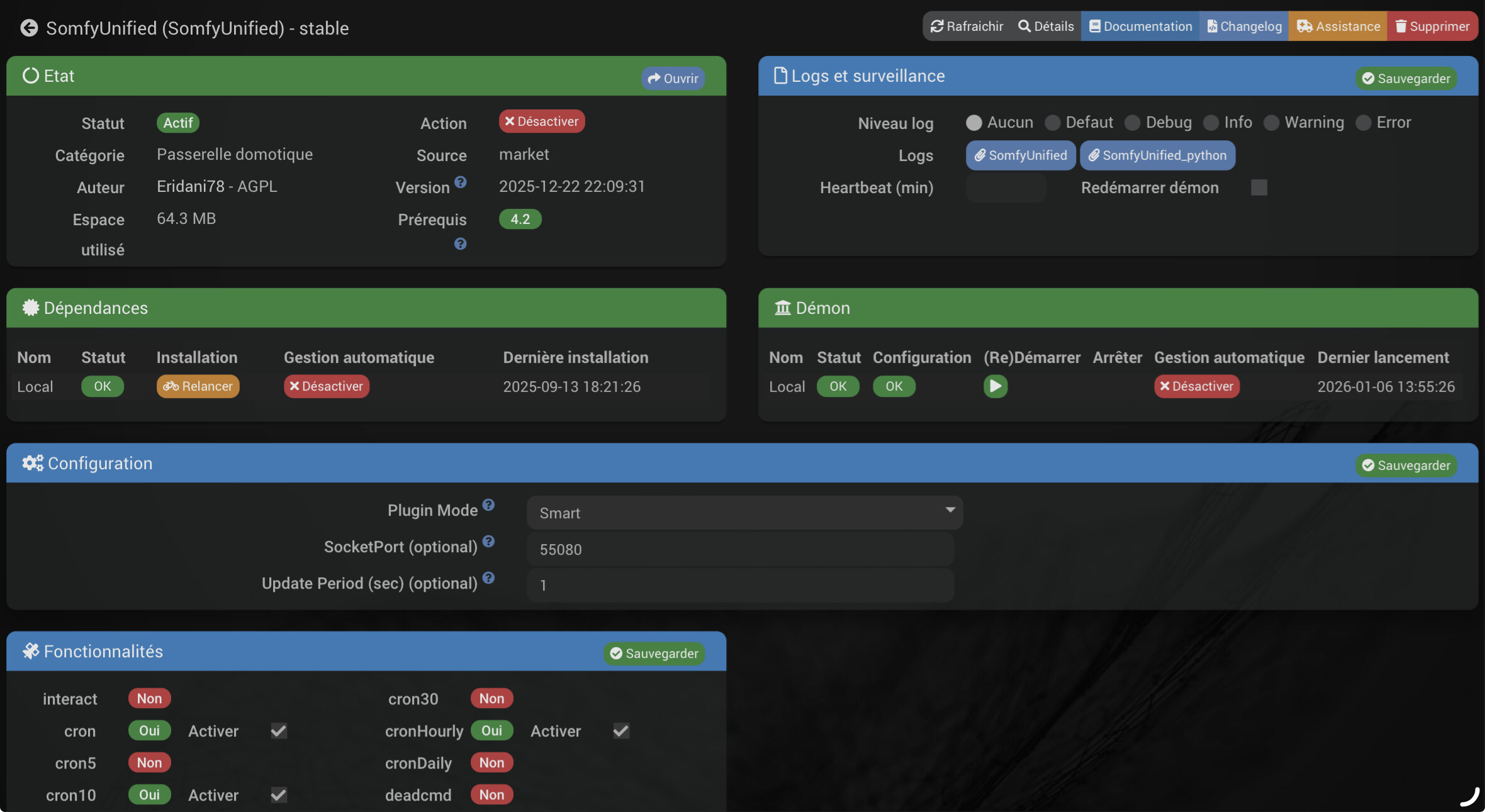Click the SocketPort help icon
Viewport: 1485px width, 812px height.
[x=488, y=542]
